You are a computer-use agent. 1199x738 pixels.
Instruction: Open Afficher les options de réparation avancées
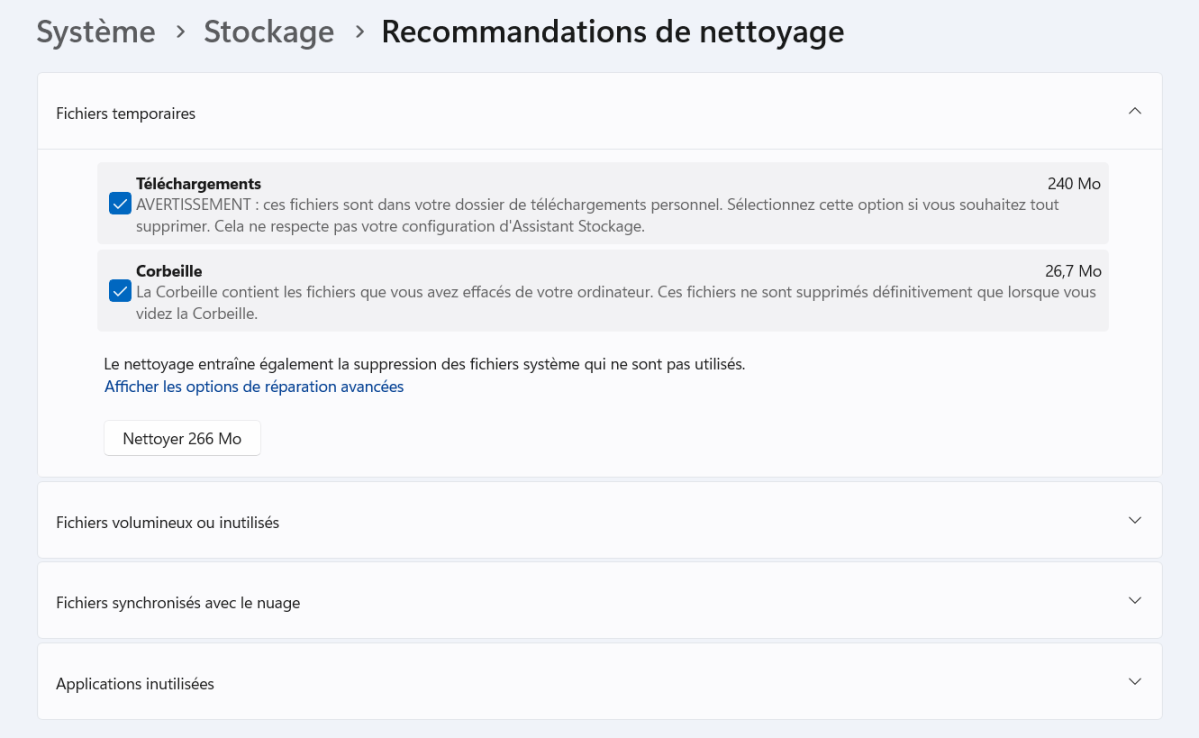coord(254,387)
